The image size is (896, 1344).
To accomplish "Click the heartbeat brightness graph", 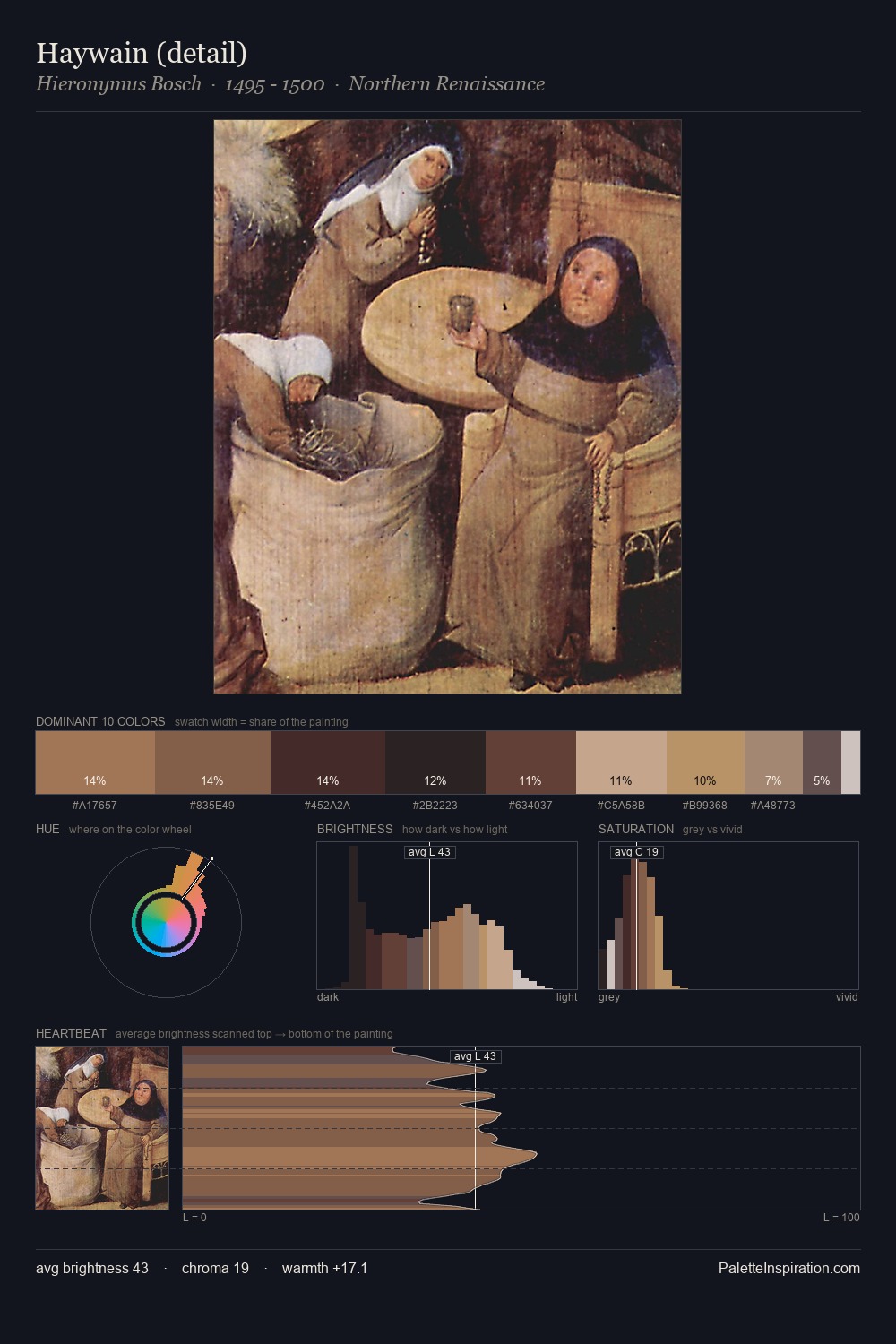I will coord(521,1128).
